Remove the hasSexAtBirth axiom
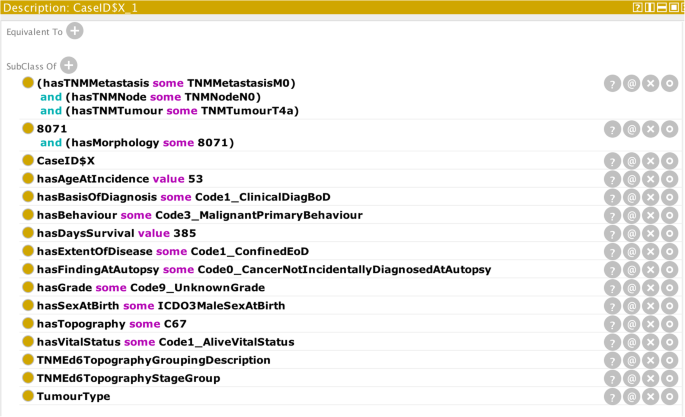 click(x=650, y=306)
